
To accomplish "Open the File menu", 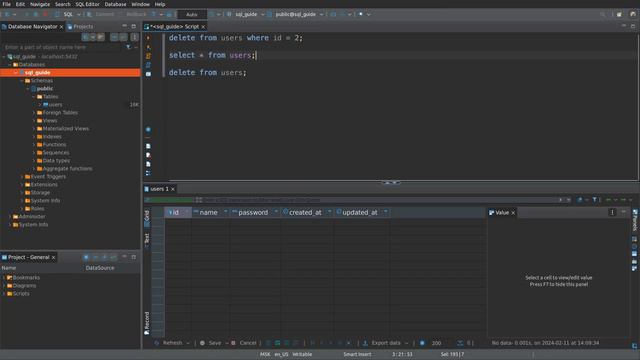I will pyautogui.click(x=7, y=4).
